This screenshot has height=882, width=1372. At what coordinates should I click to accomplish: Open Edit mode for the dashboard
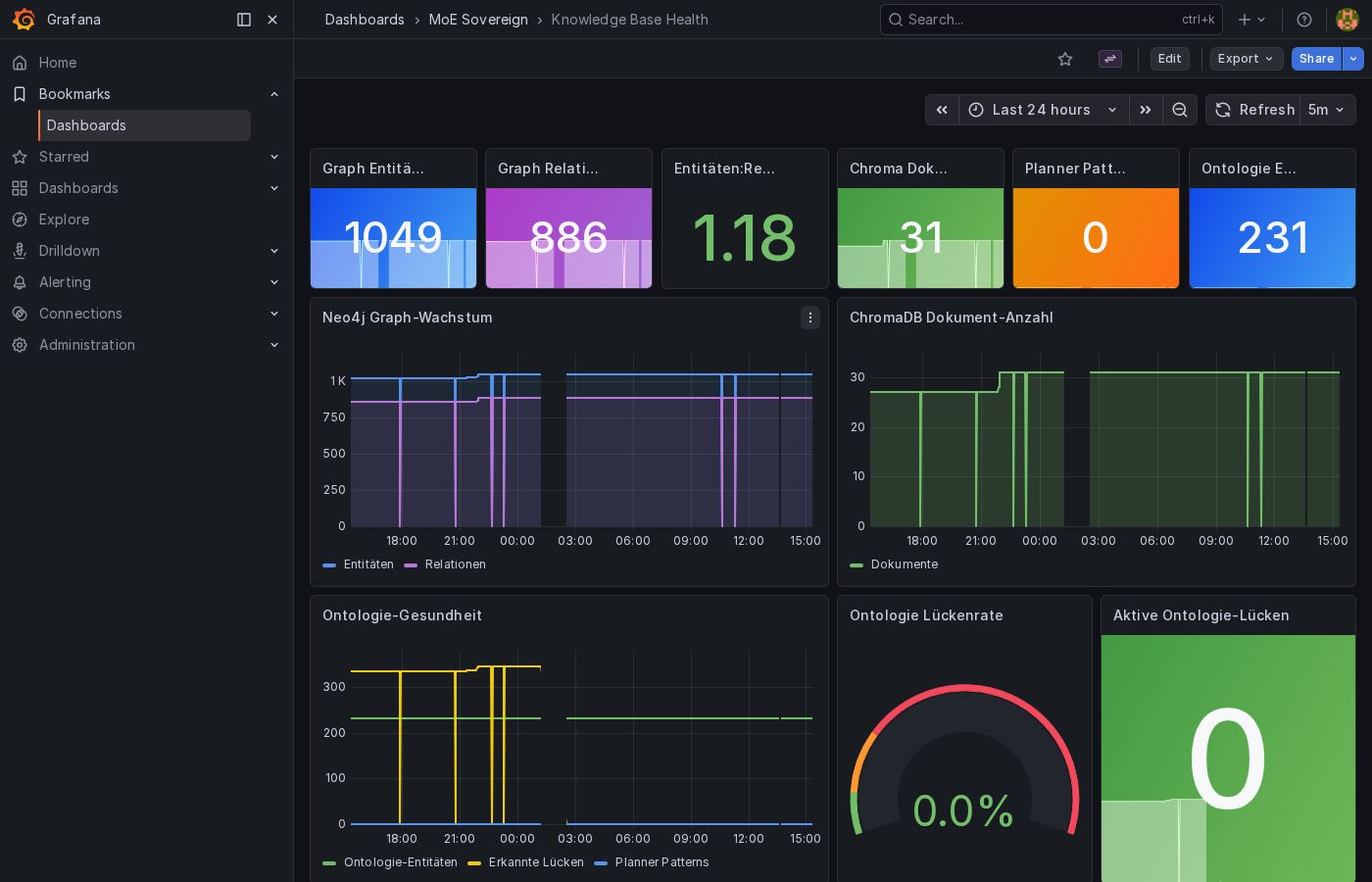1169,59
